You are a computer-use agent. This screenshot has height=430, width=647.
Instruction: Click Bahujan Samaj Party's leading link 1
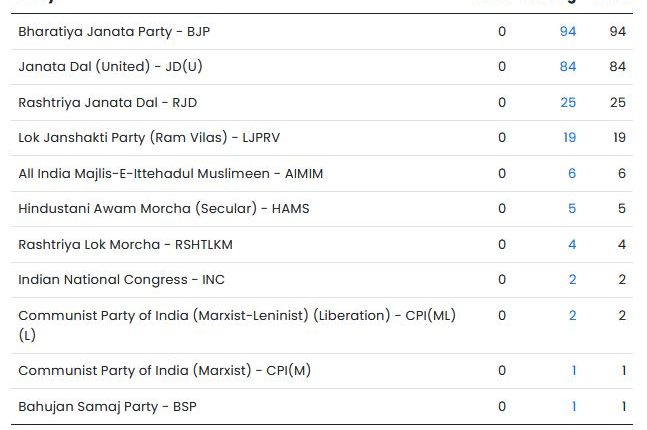(574, 407)
